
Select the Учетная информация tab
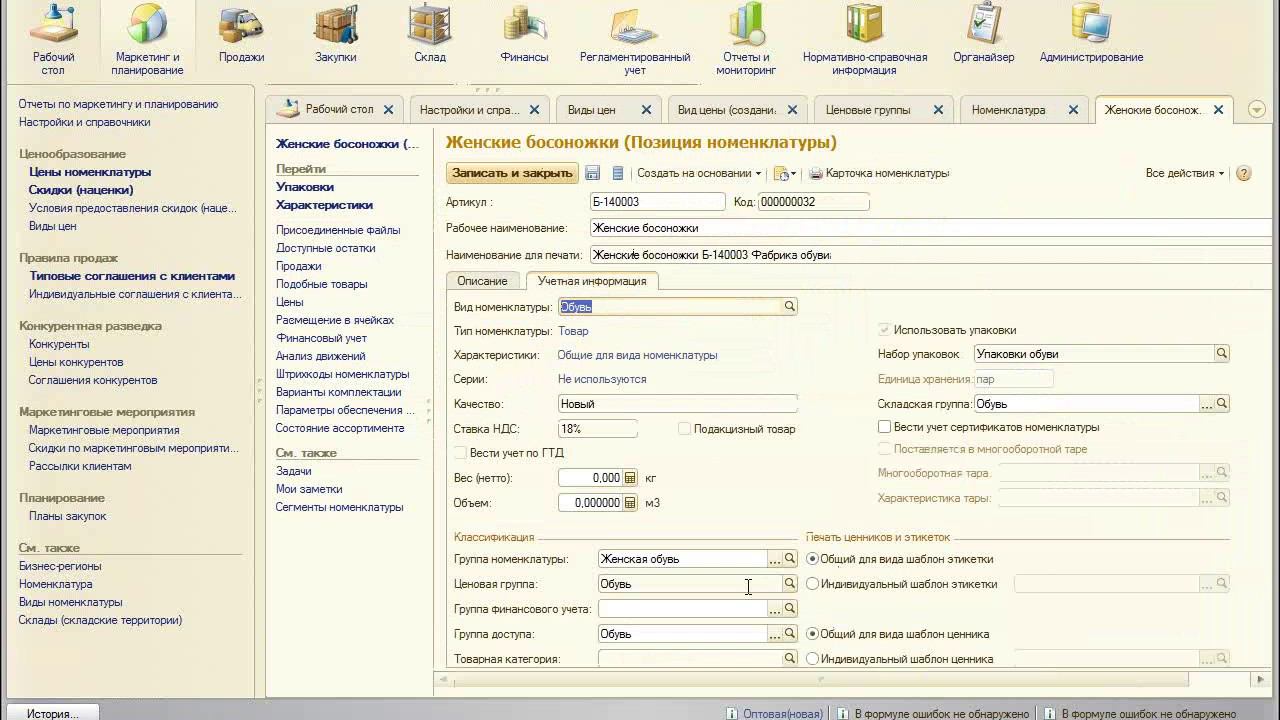point(592,281)
